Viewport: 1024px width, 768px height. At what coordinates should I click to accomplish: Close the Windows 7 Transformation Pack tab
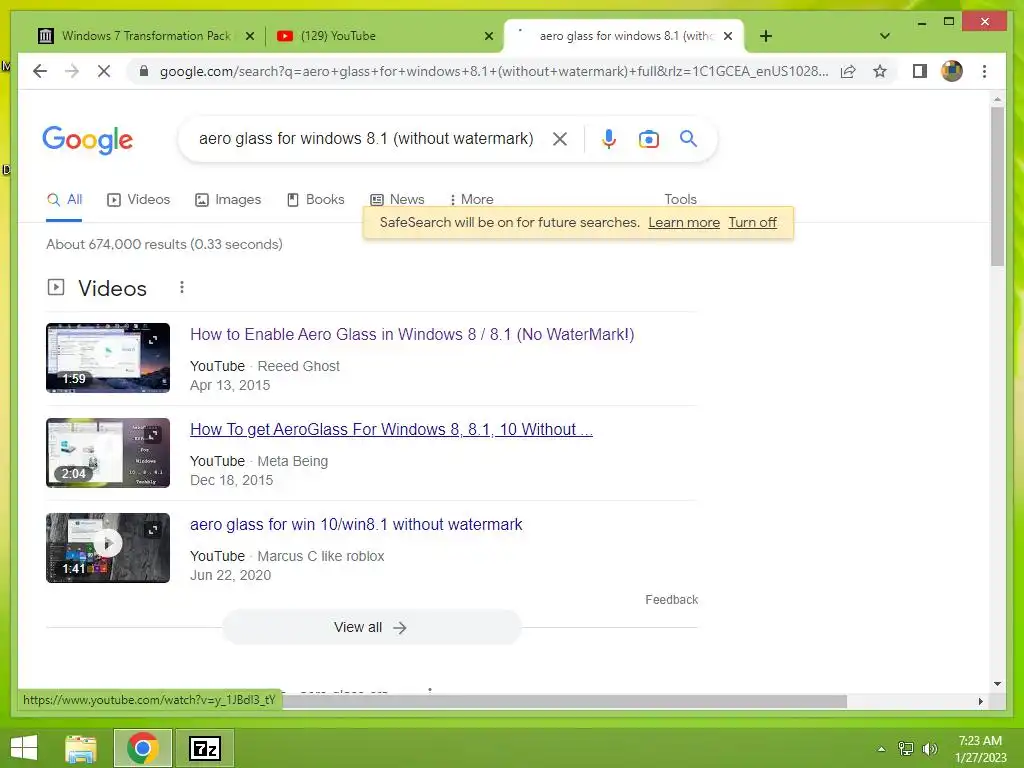click(x=249, y=36)
